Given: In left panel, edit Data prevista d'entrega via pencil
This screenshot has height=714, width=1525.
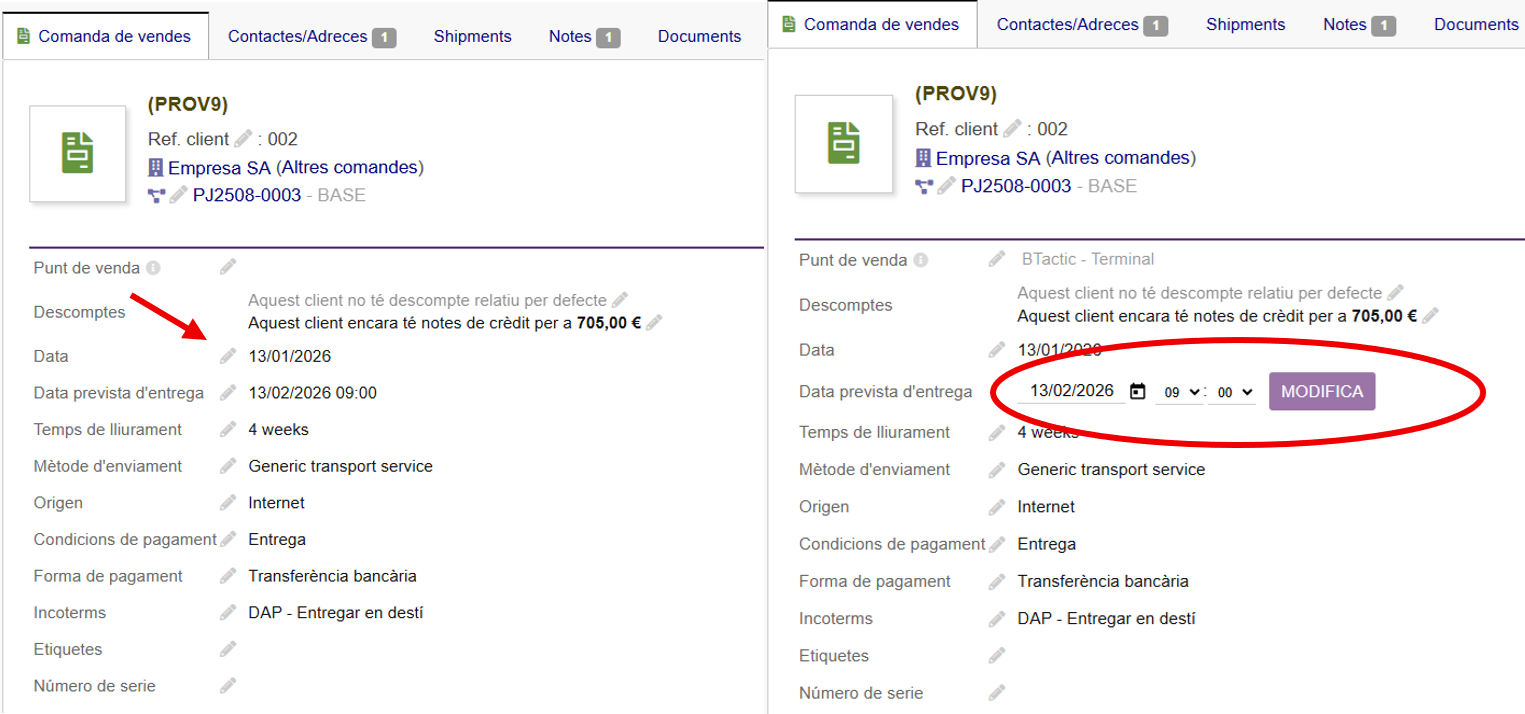Looking at the screenshot, I should tap(228, 393).
